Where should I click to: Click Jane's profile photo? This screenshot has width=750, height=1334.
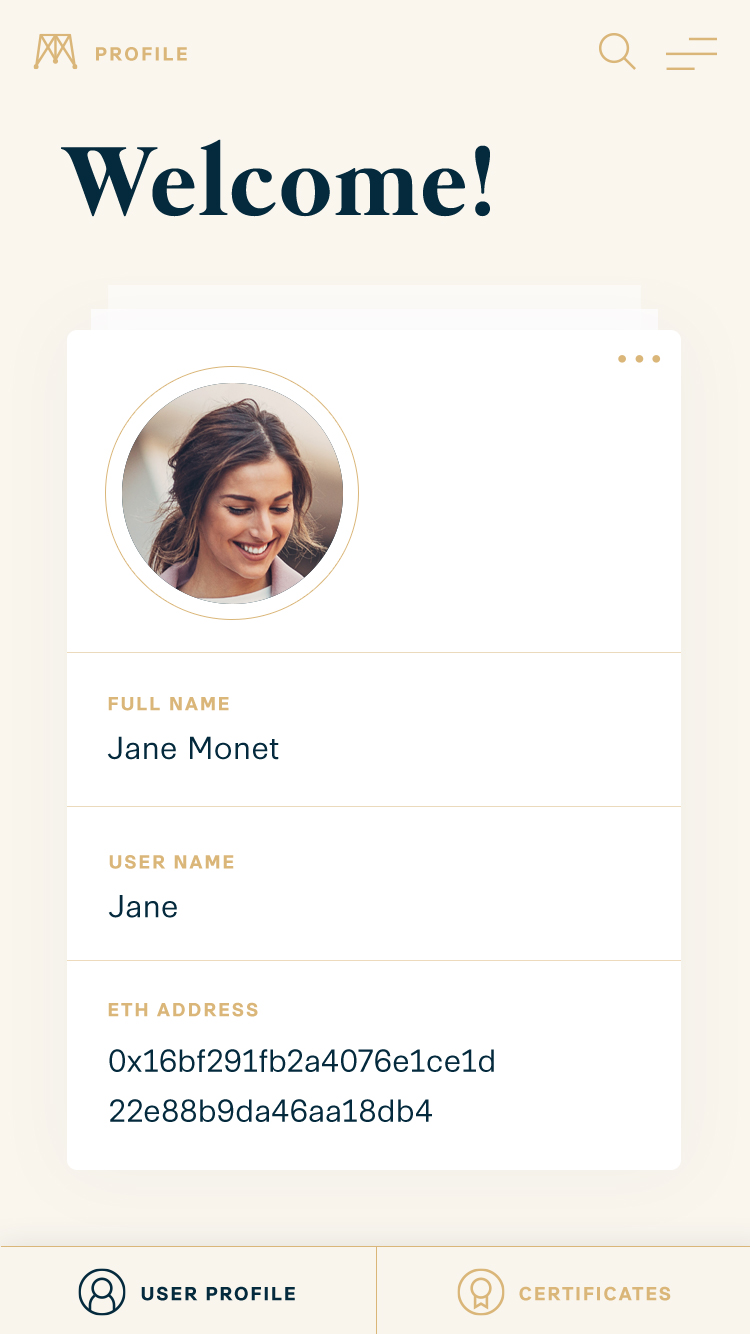coord(232,493)
